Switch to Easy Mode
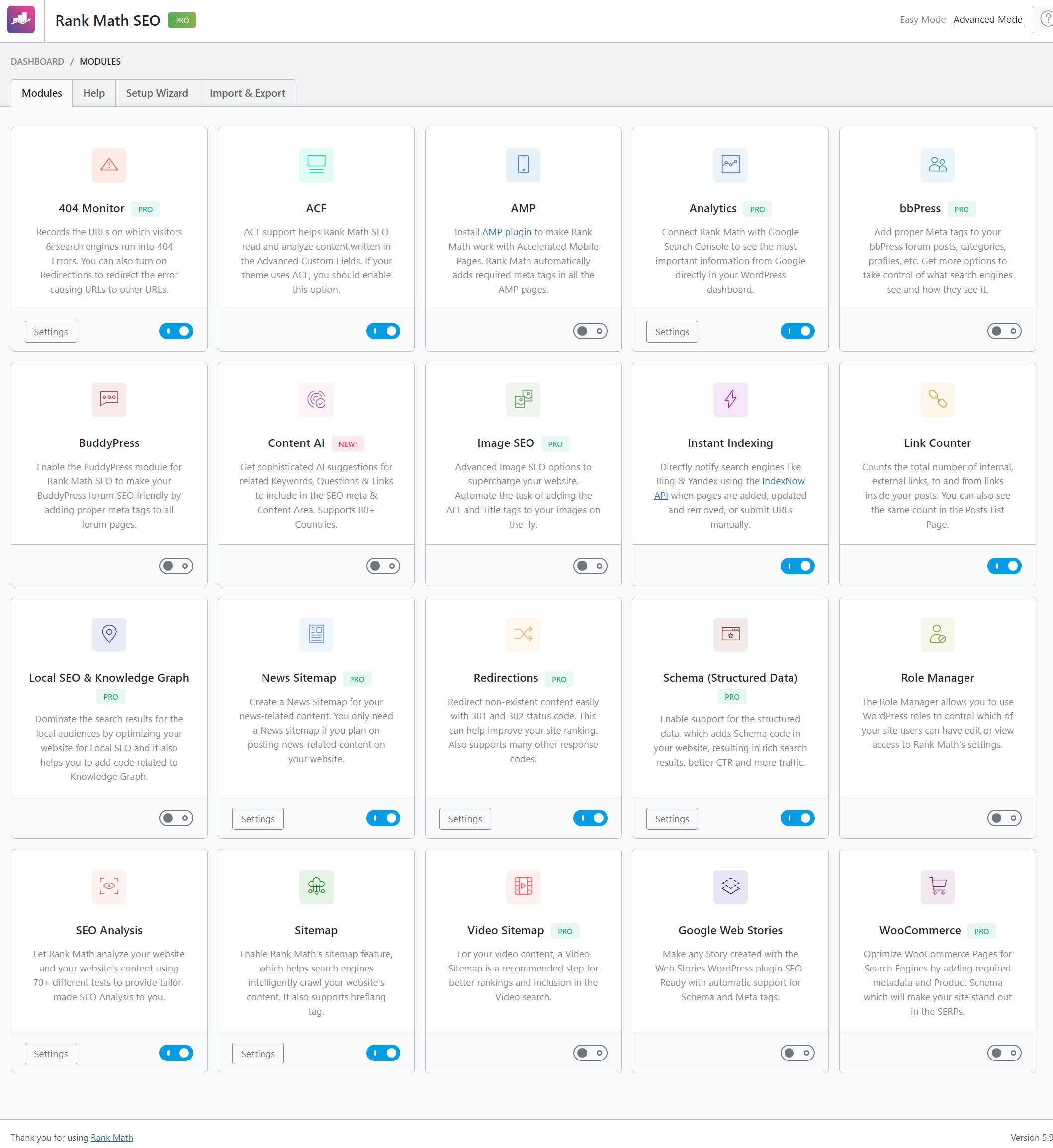The width and height of the screenshot is (1053, 1148). coord(922,20)
